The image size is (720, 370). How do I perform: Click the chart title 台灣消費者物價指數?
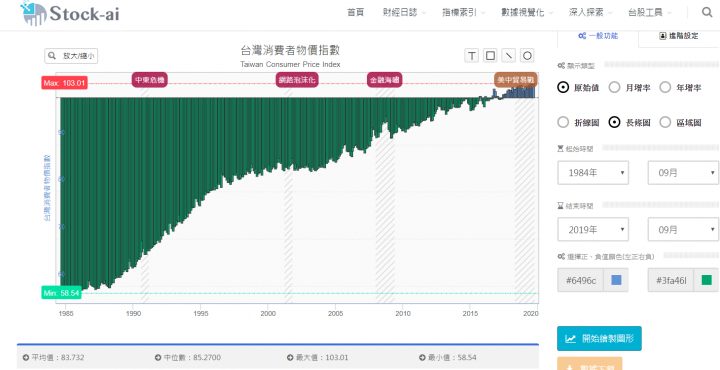(290, 50)
